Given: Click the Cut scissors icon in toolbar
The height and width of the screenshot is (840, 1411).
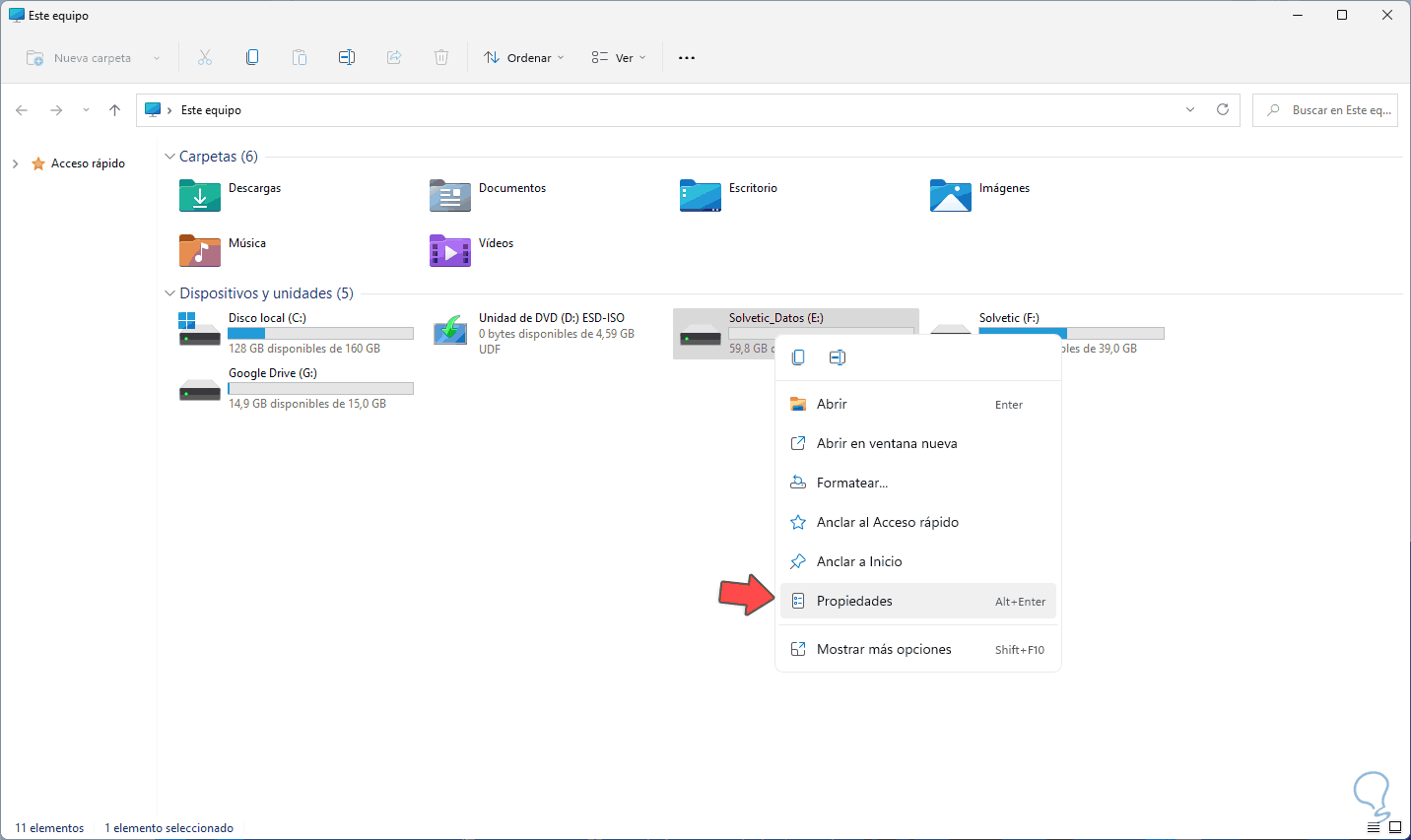Looking at the screenshot, I should point(205,58).
